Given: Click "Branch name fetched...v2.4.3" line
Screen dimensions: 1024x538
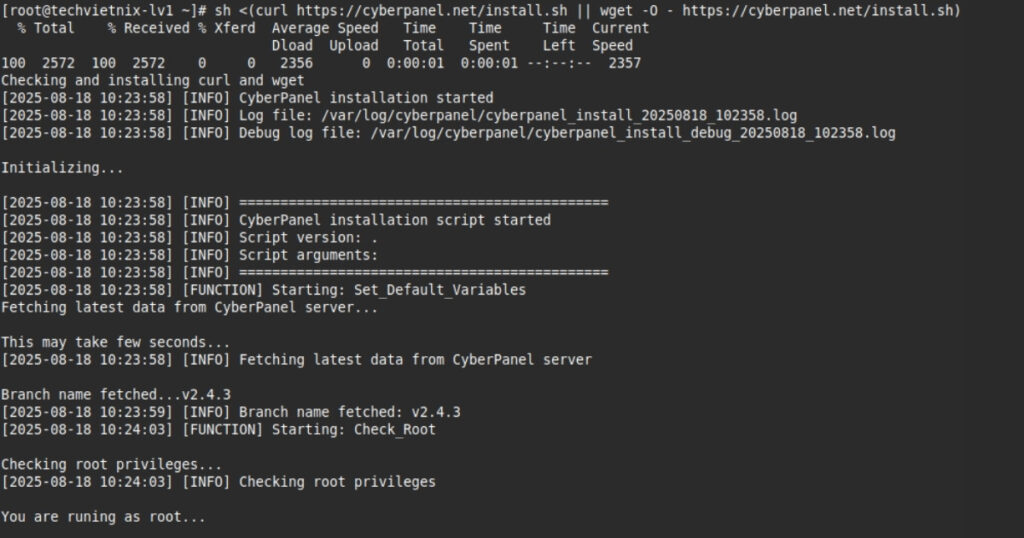Looking at the screenshot, I should click(116, 394).
